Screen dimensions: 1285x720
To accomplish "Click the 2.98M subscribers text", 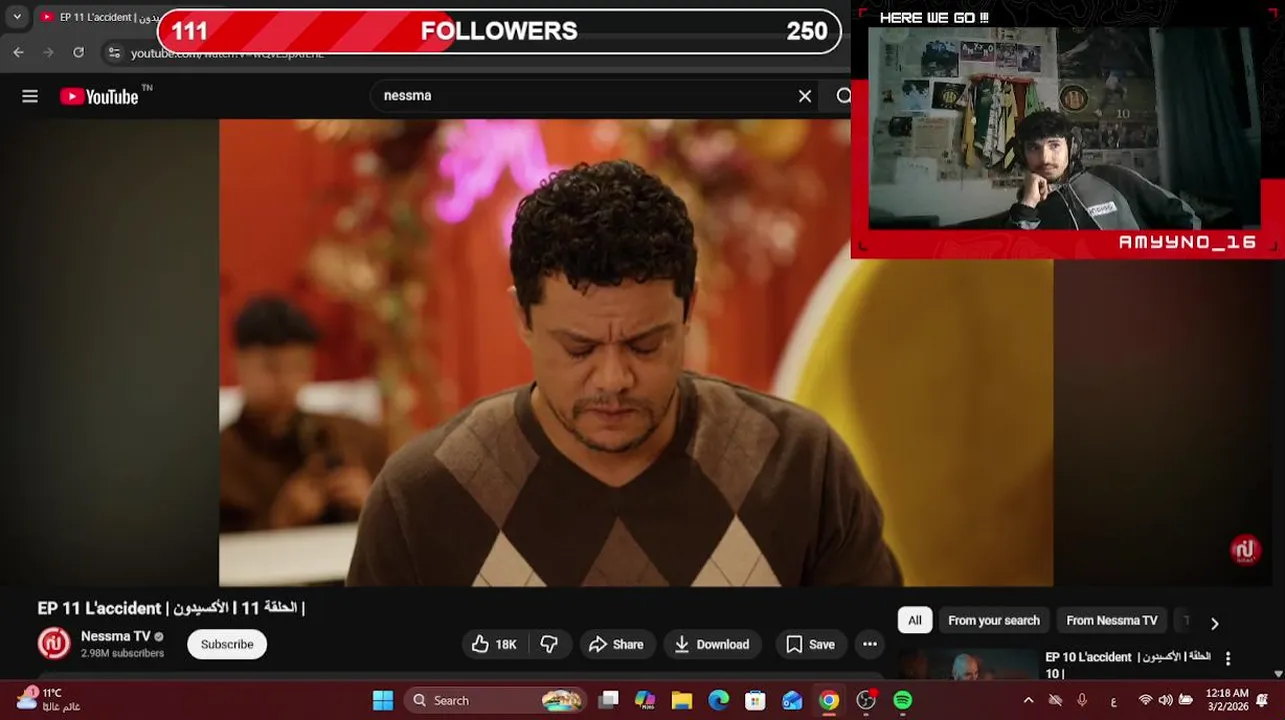I will coord(122,653).
